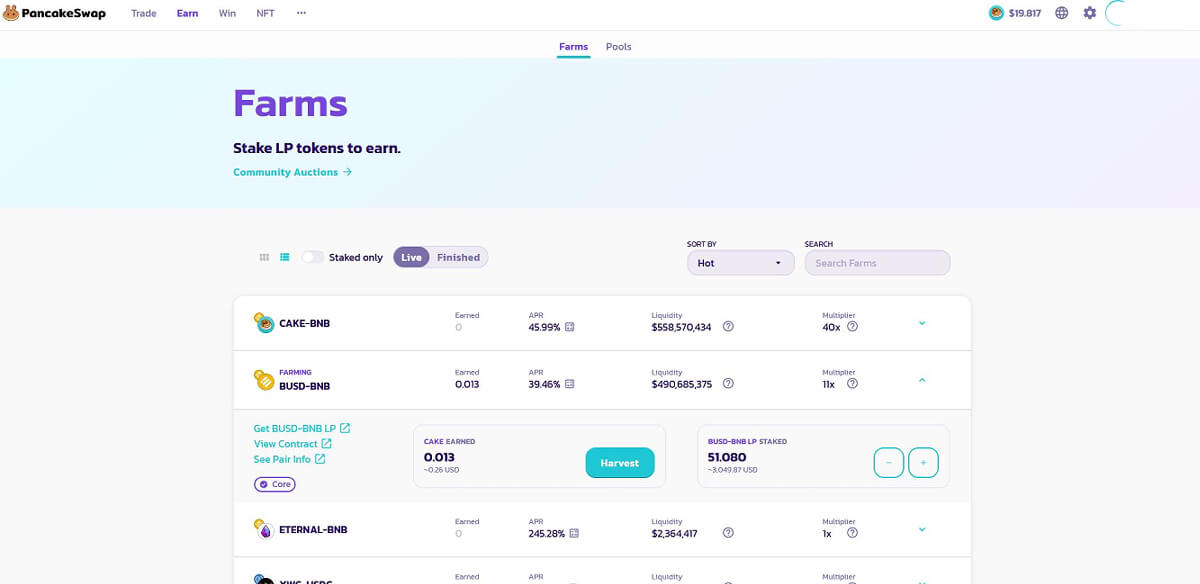Screen dimensions: 1200x584
Task: Harvest the earned CAKE
Action: coord(620,463)
